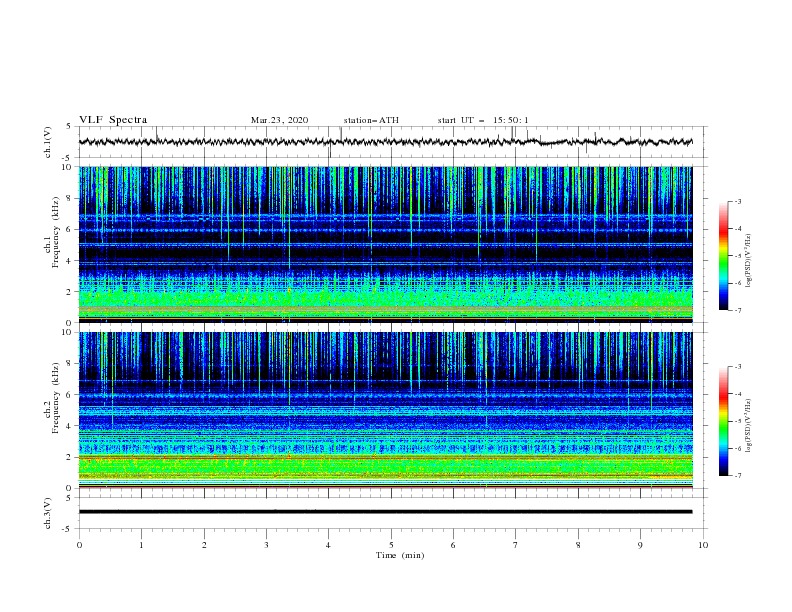Click the "VLF Spectra" title text
The width and height of the screenshot is (792, 612).
pyautogui.click(x=113, y=120)
